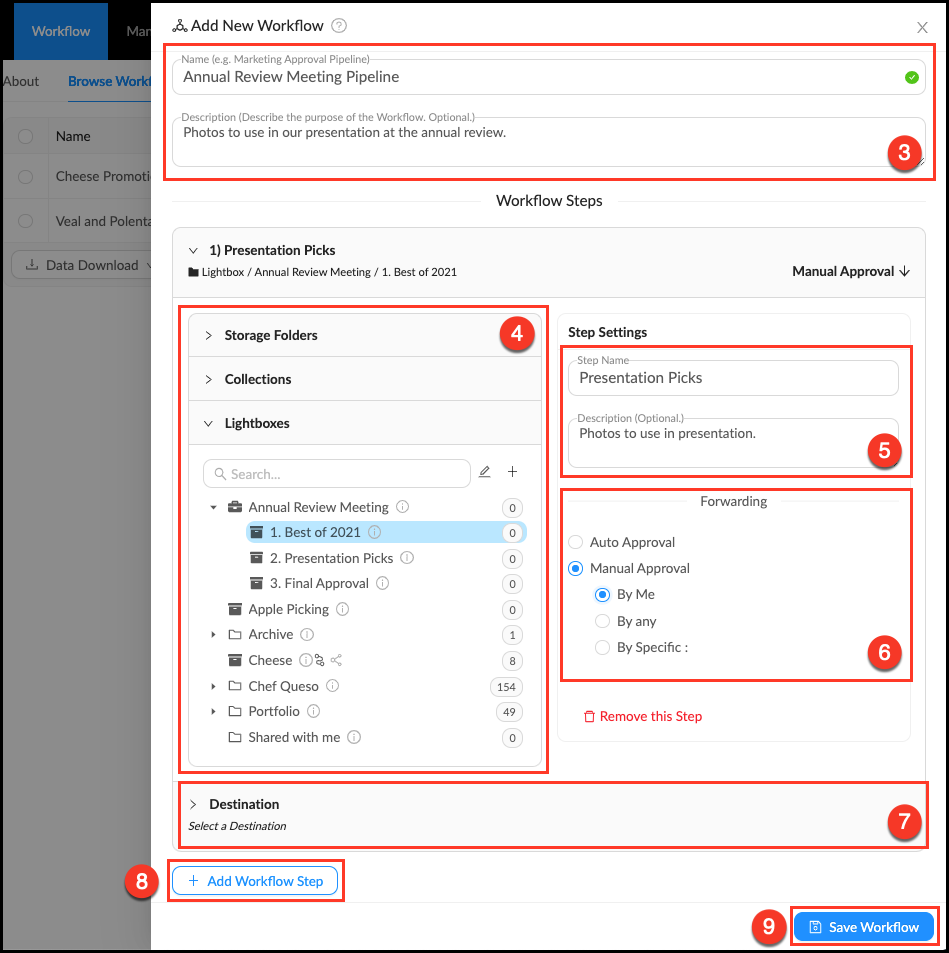
Task: Expand the Archive folder tree node
Action: tap(213, 635)
